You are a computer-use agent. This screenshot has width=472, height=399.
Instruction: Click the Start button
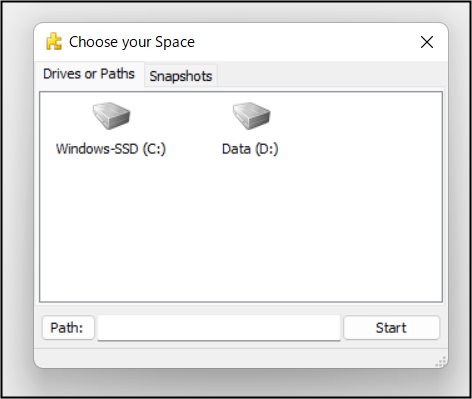pyautogui.click(x=391, y=328)
